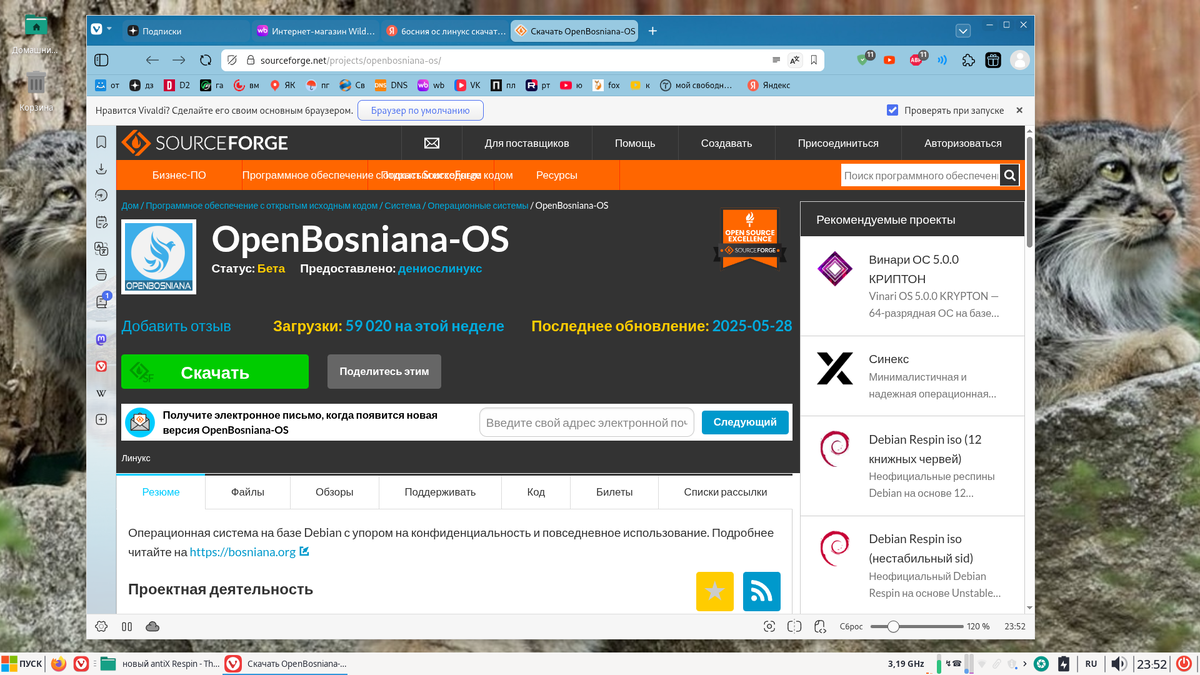Open the tab list dropdown arrow
This screenshot has height=675, width=1200.
962,30
